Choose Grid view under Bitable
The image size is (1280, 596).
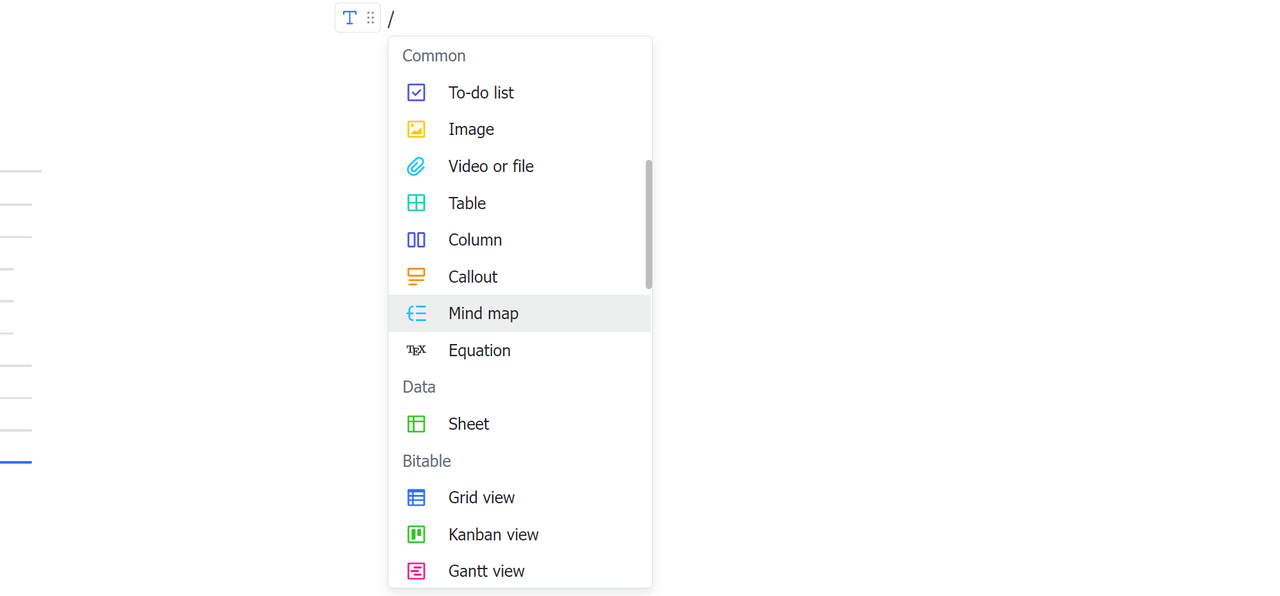click(x=481, y=498)
